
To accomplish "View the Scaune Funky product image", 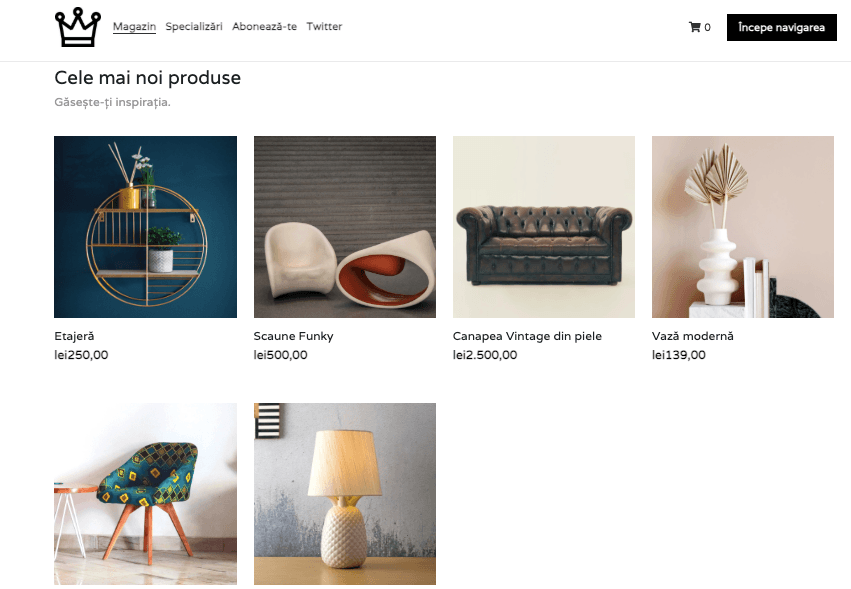I will 345,227.
